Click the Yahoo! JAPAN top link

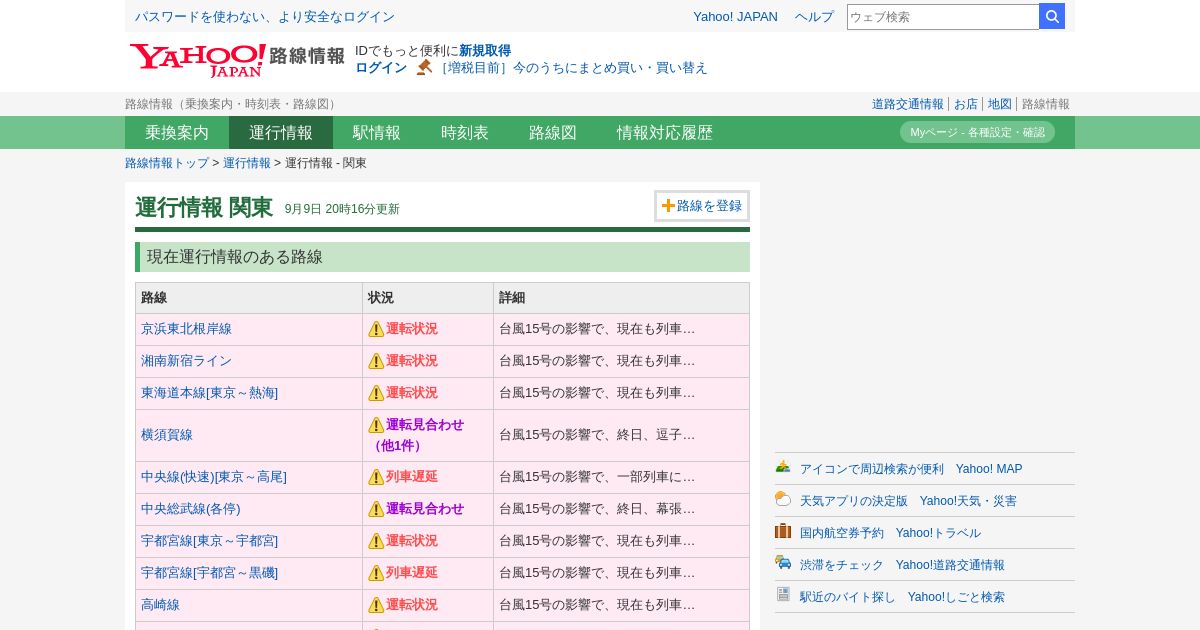pyautogui.click(x=735, y=17)
